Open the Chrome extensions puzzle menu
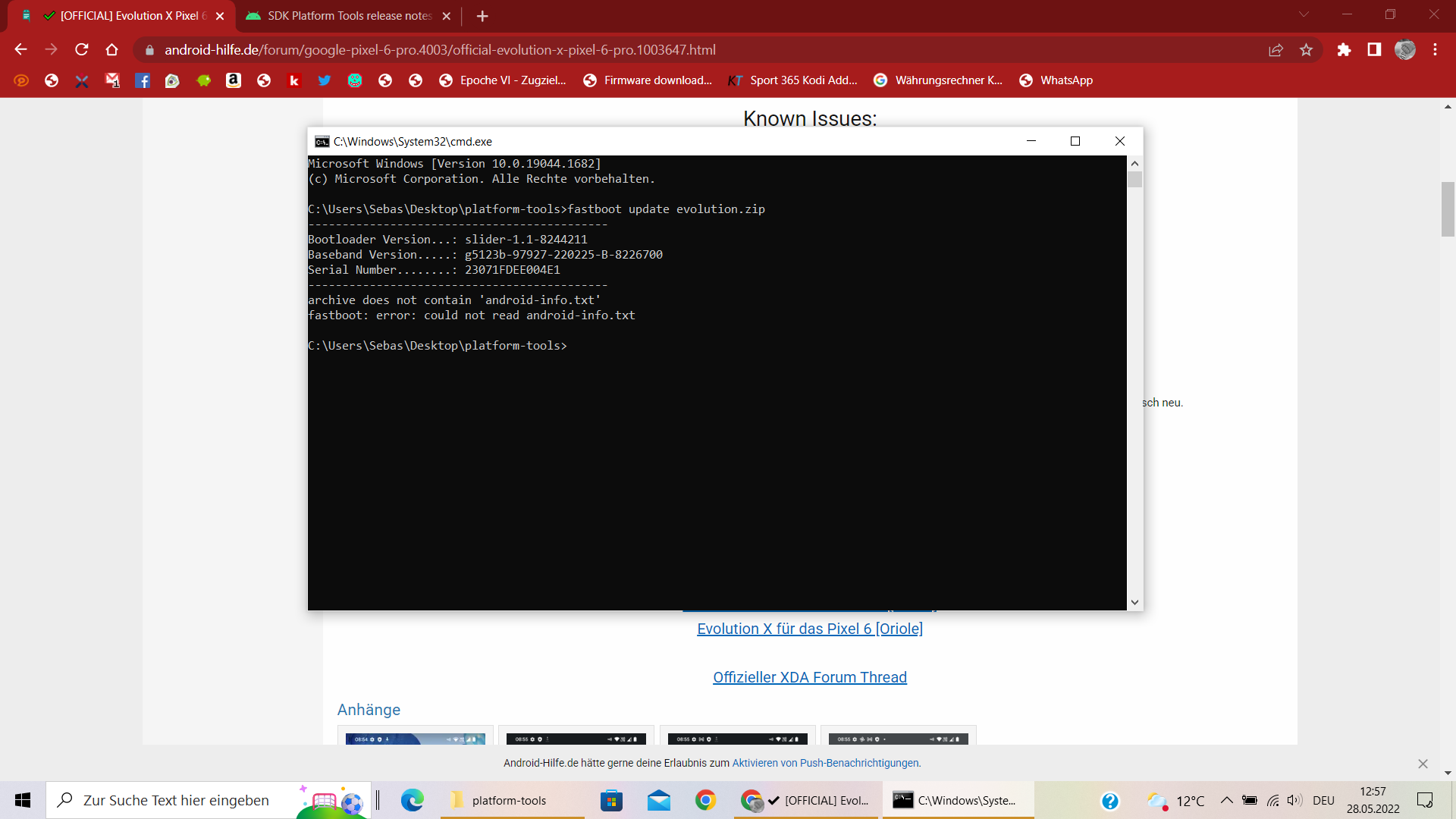This screenshot has height=819, width=1456. pos(1344,50)
